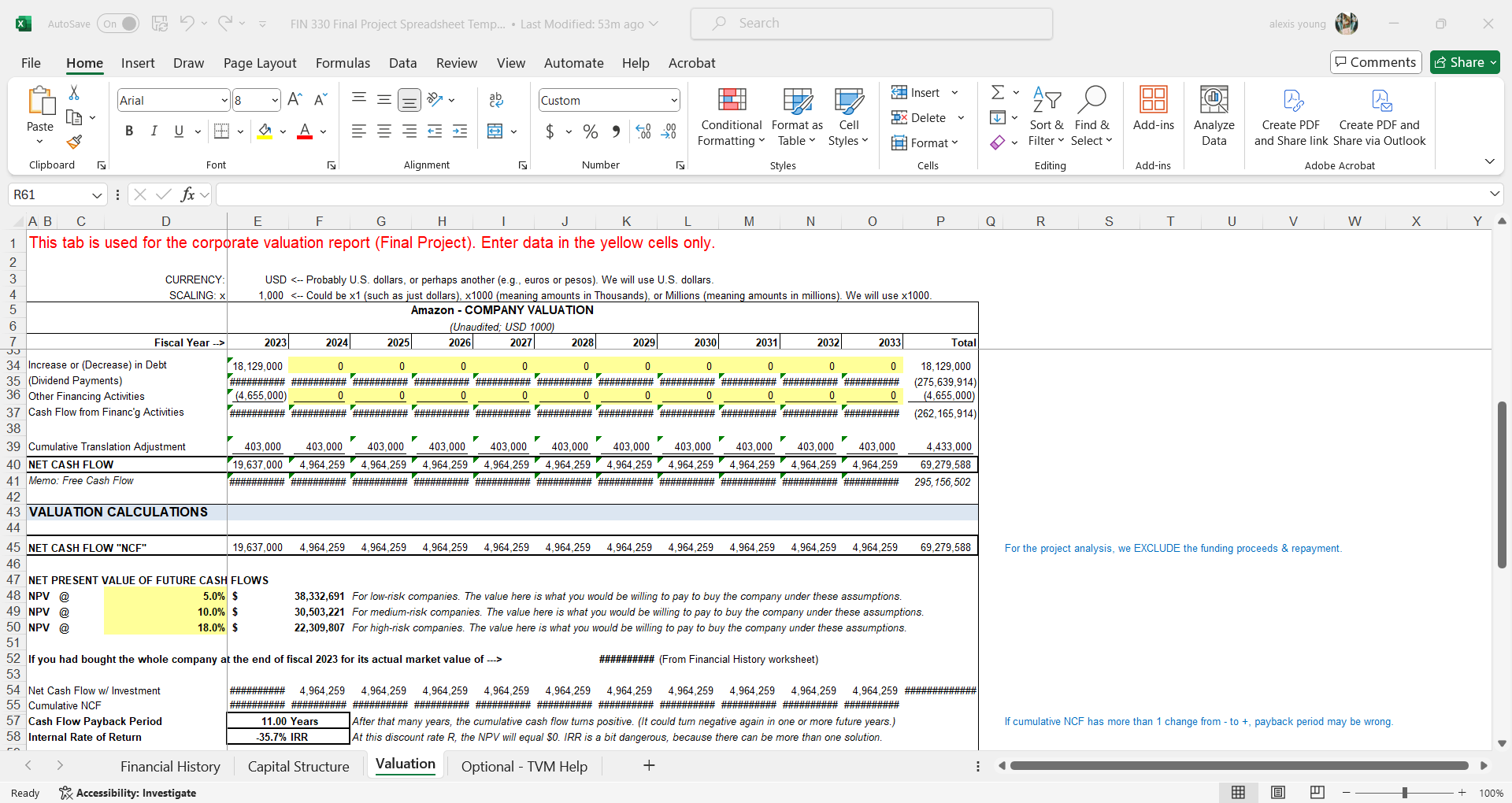Open Conditional Formatting options
This screenshot has width=1512, height=803.
click(731, 117)
